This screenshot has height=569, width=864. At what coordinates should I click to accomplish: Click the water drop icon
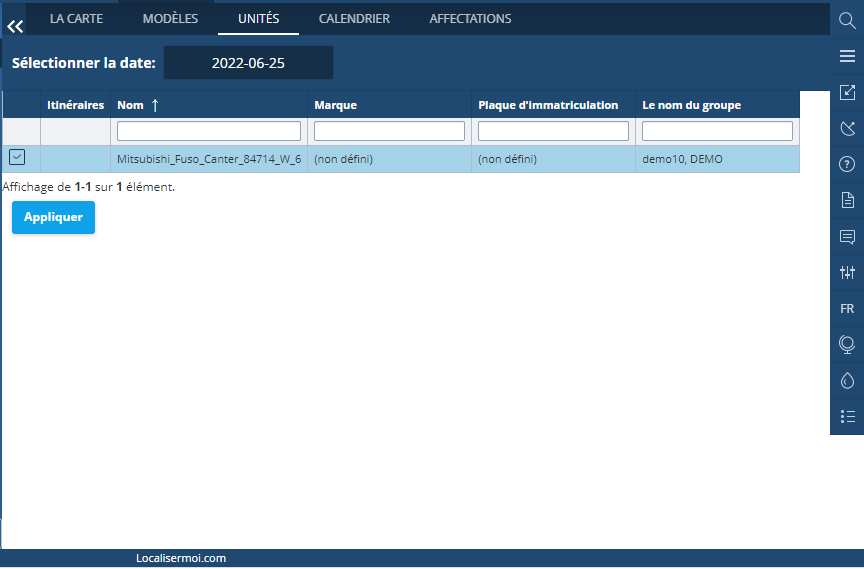click(847, 380)
